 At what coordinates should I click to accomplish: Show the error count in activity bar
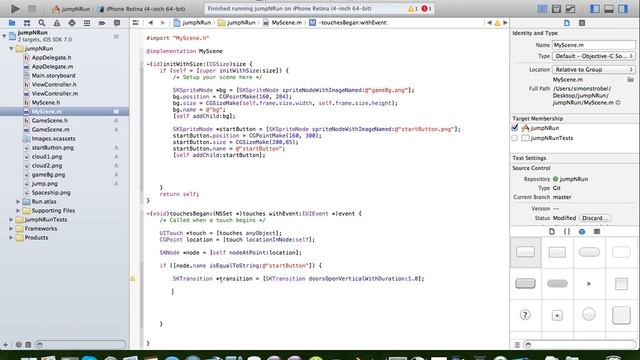(426, 9)
